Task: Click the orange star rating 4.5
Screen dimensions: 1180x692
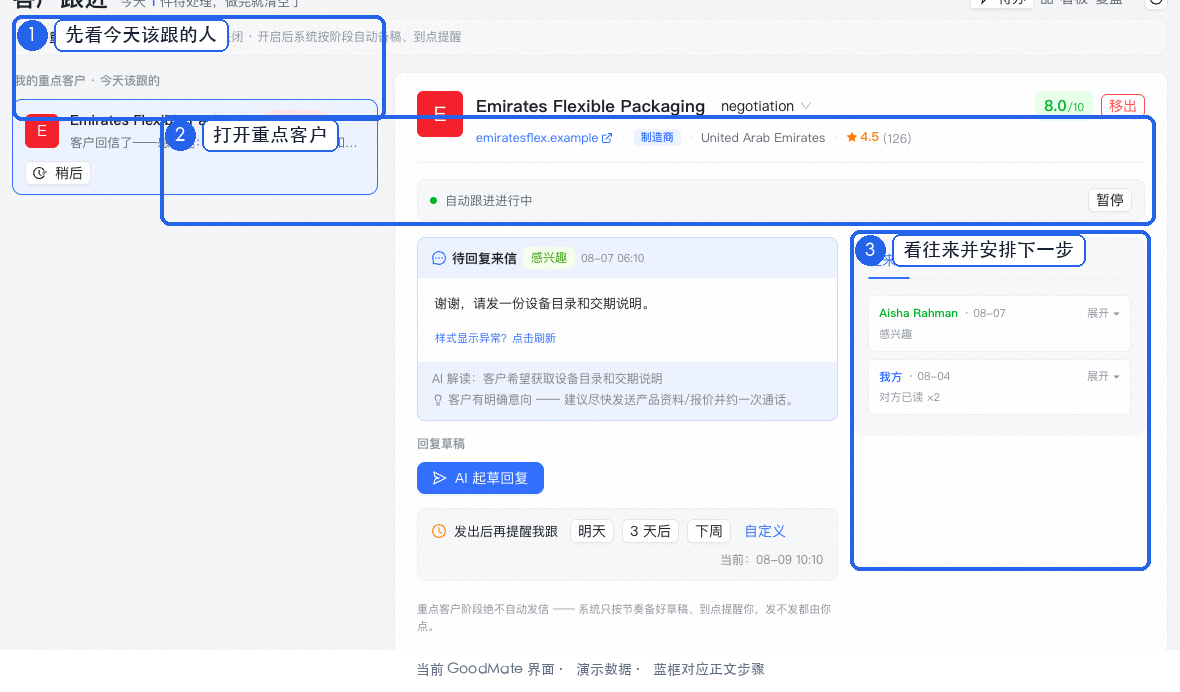Action: click(x=862, y=137)
